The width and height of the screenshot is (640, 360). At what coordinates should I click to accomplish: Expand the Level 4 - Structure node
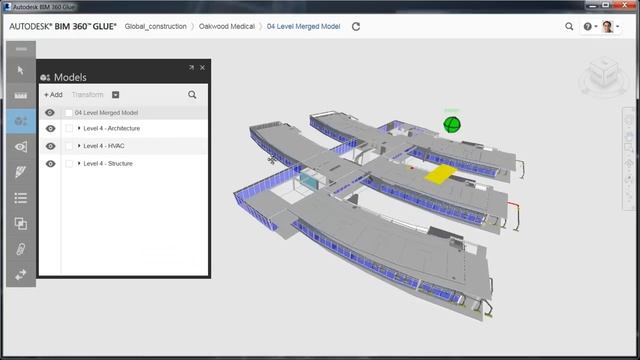click(79, 163)
